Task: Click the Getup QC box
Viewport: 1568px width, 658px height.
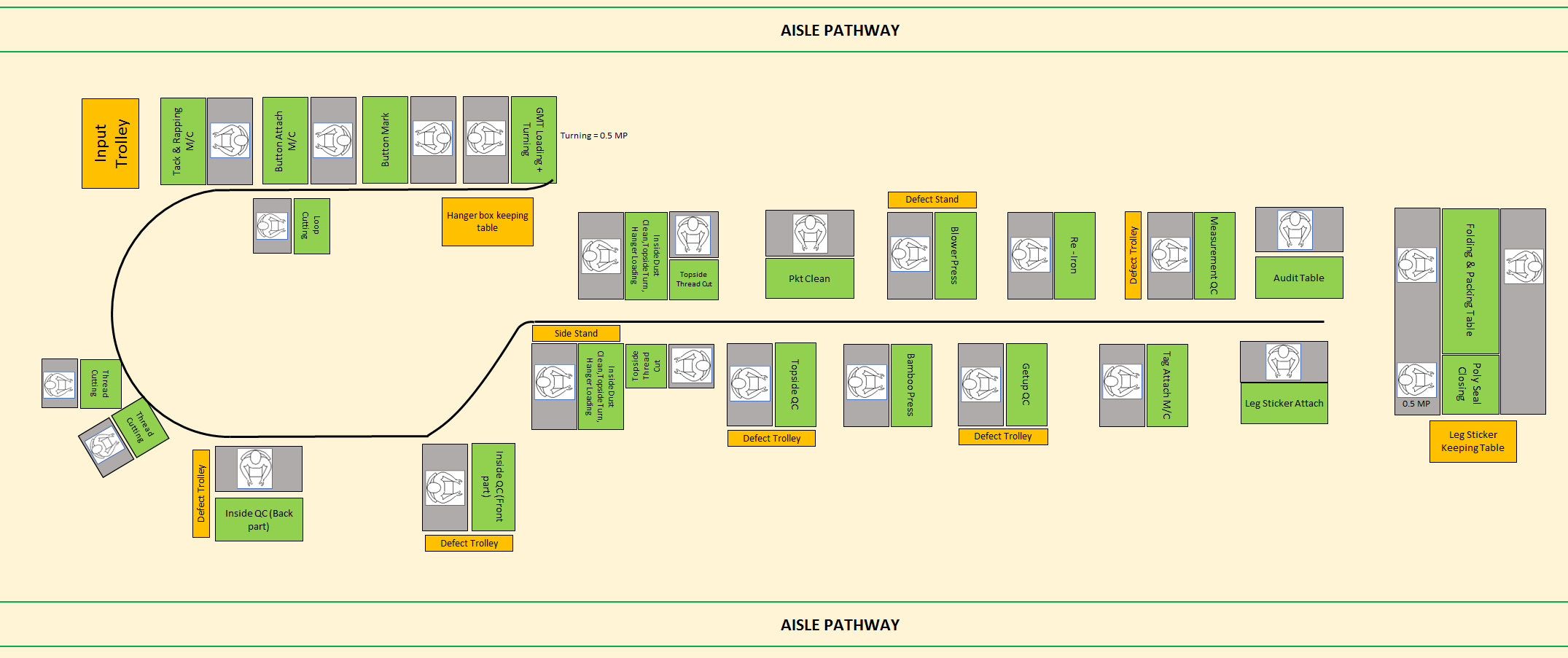Action: coord(1026,385)
